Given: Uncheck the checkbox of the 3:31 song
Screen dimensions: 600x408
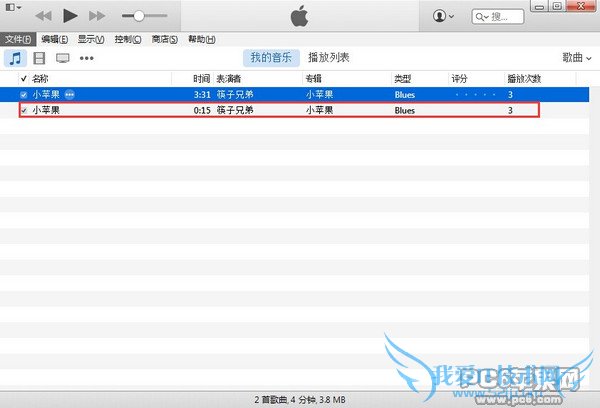Looking at the screenshot, I should pyautogui.click(x=24, y=95).
